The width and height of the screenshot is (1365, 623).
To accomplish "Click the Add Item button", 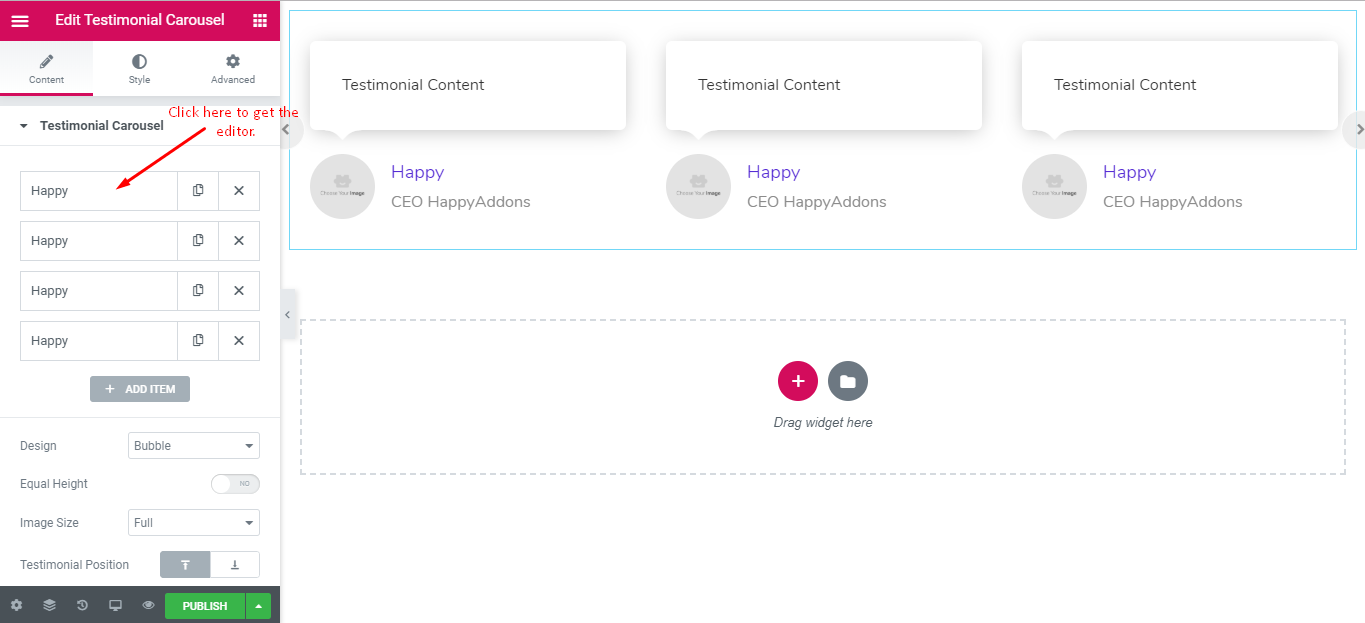I will pos(140,389).
